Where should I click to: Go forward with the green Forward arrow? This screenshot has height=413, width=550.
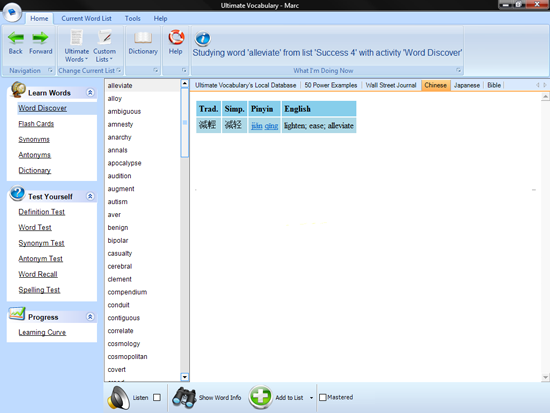[40, 38]
